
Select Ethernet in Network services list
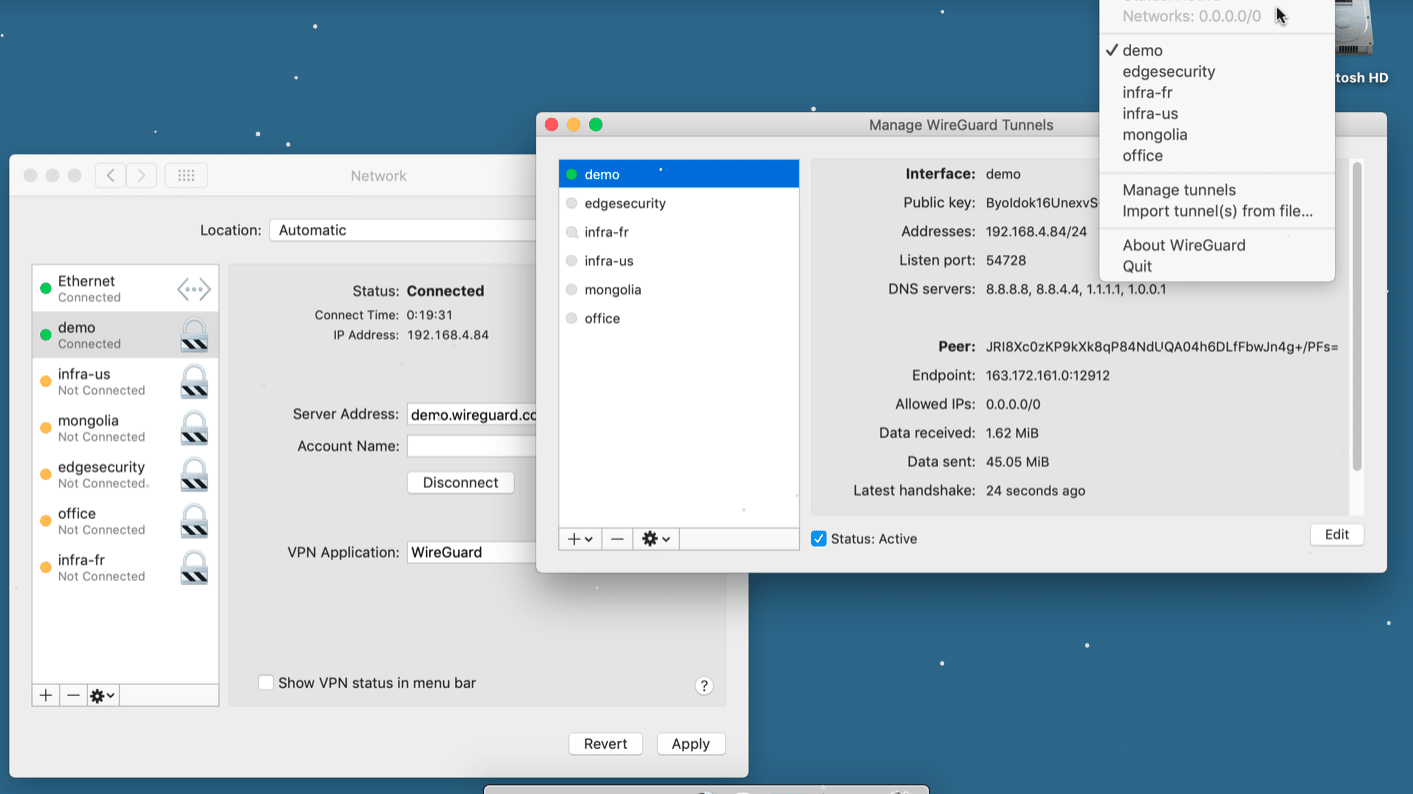click(125, 289)
